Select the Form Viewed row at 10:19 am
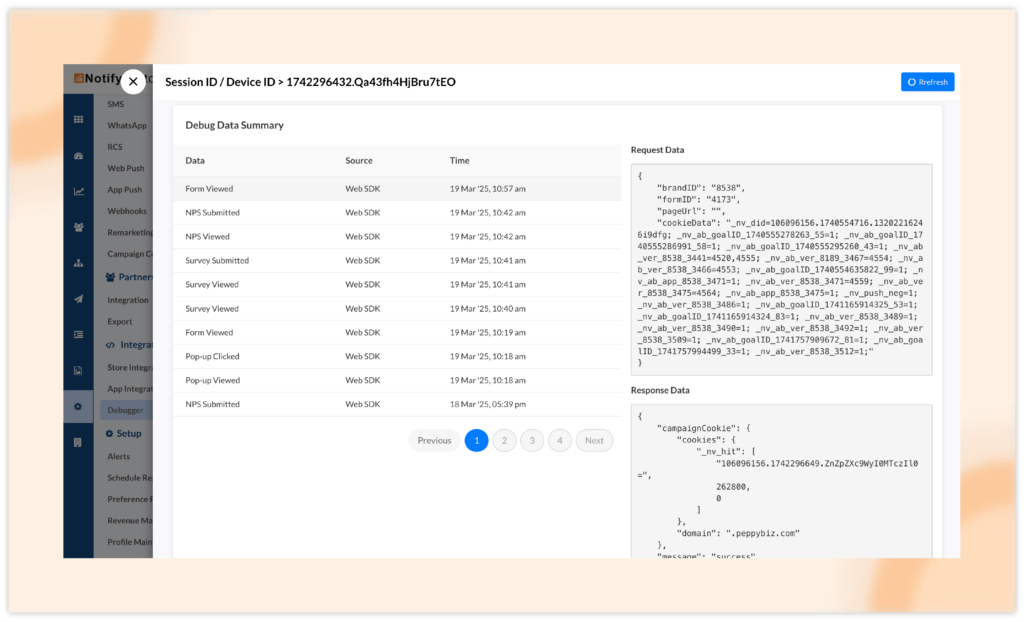The width and height of the screenshot is (1024, 622). [397, 333]
